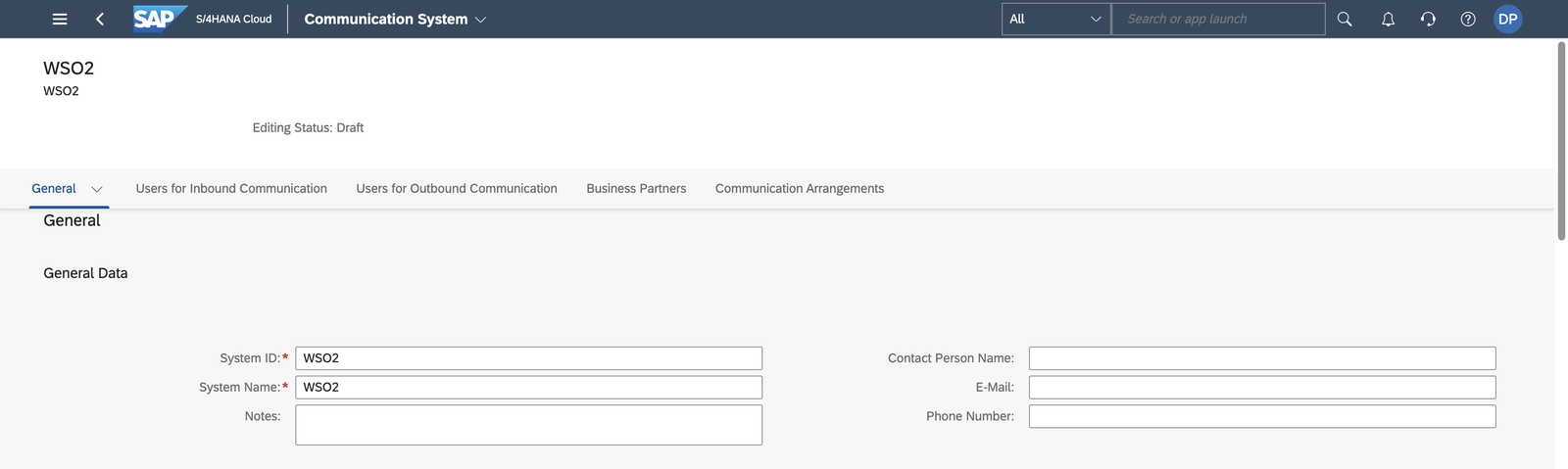Click the E-Mail input field
1568x469 pixels.
click(1262, 387)
